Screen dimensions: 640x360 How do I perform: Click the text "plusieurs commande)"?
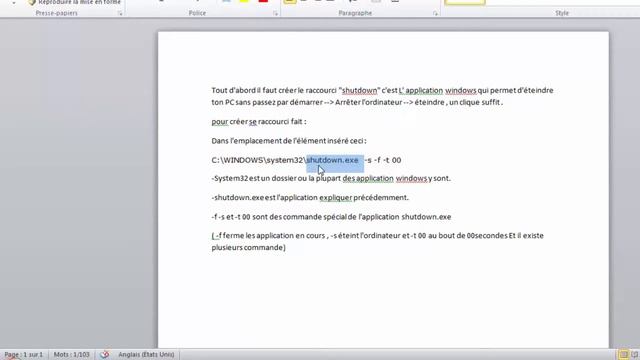pos(249,247)
